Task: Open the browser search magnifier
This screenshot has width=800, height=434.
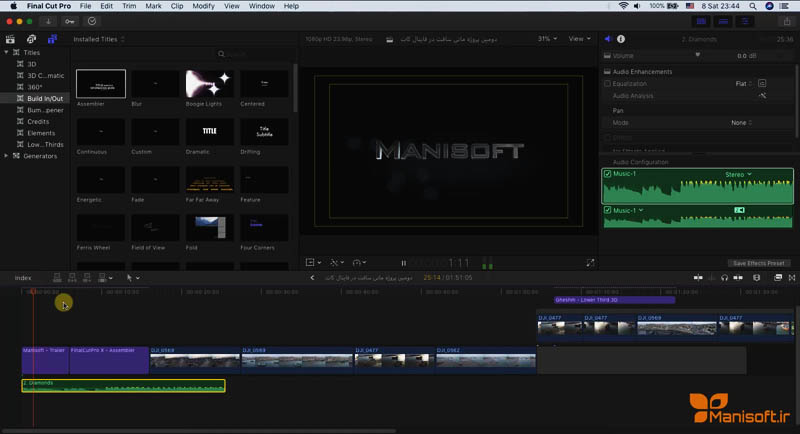Action: (x=221, y=54)
